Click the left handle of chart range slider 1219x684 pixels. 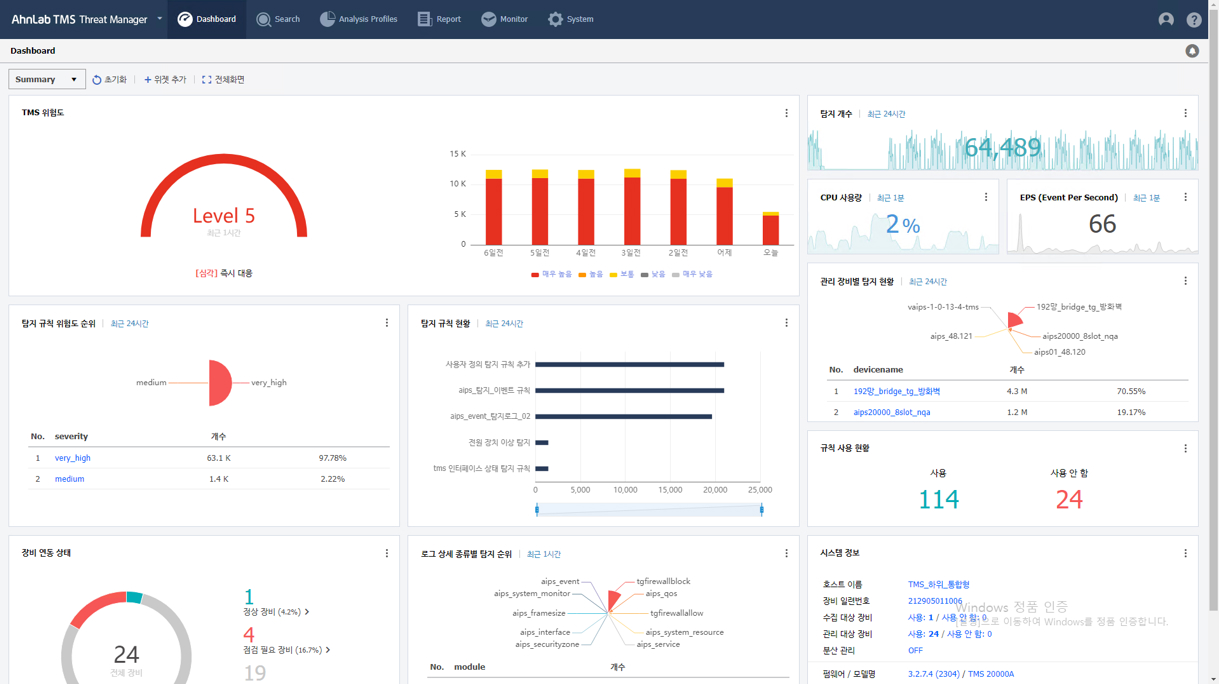537,510
